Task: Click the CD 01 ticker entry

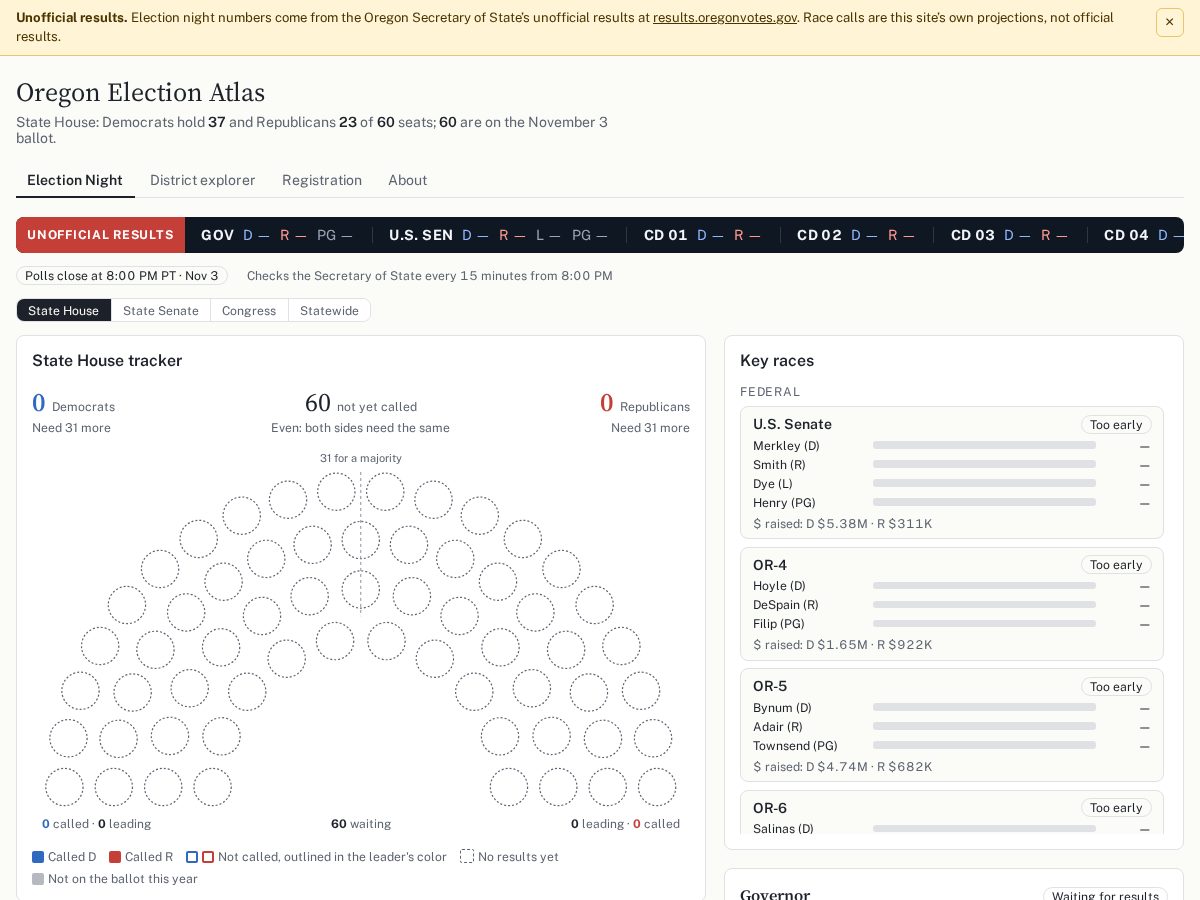Action: coord(702,235)
